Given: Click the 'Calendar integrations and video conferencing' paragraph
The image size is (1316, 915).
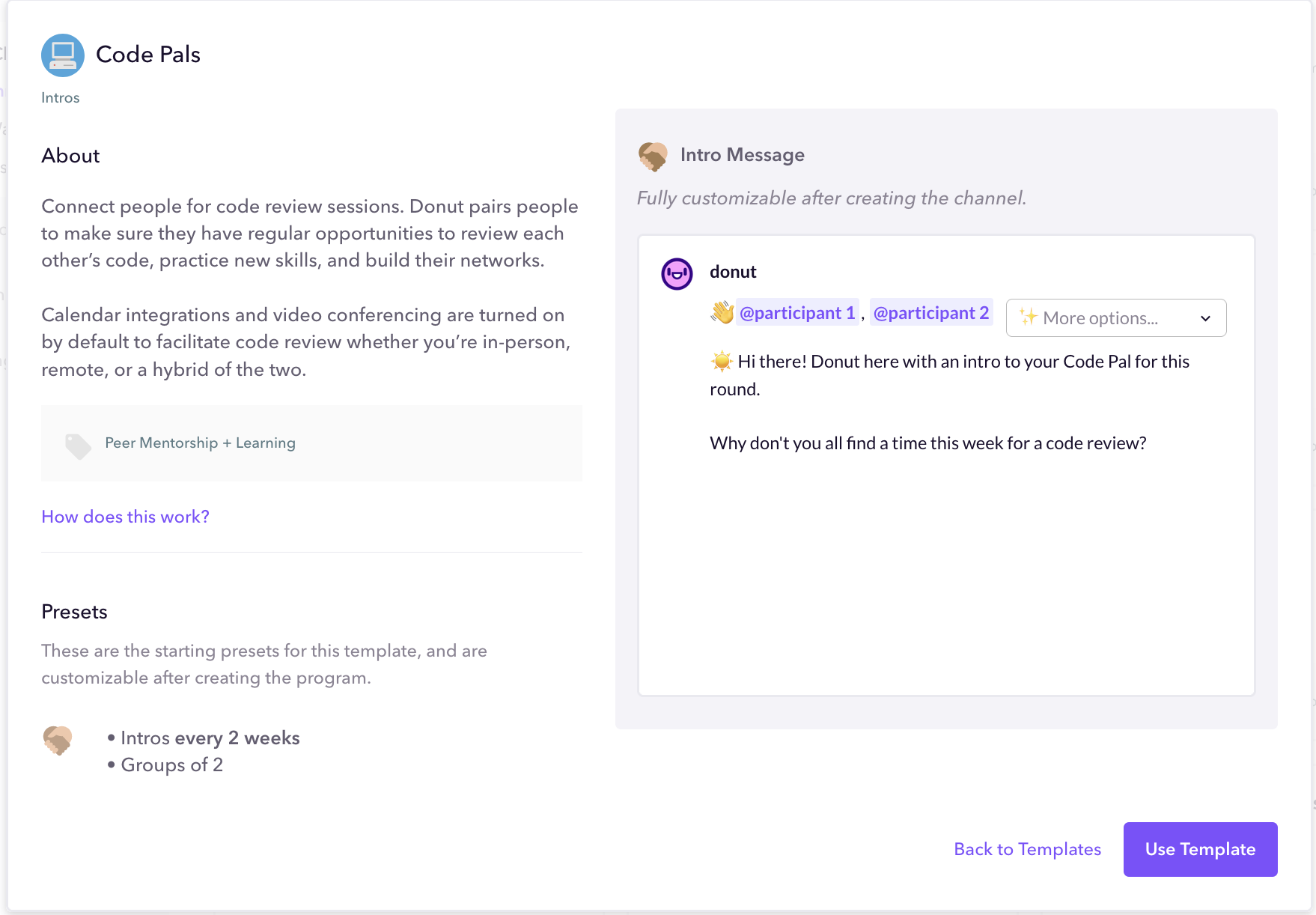Looking at the screenshot, I should pyautogui.click(x=306, y=342).
